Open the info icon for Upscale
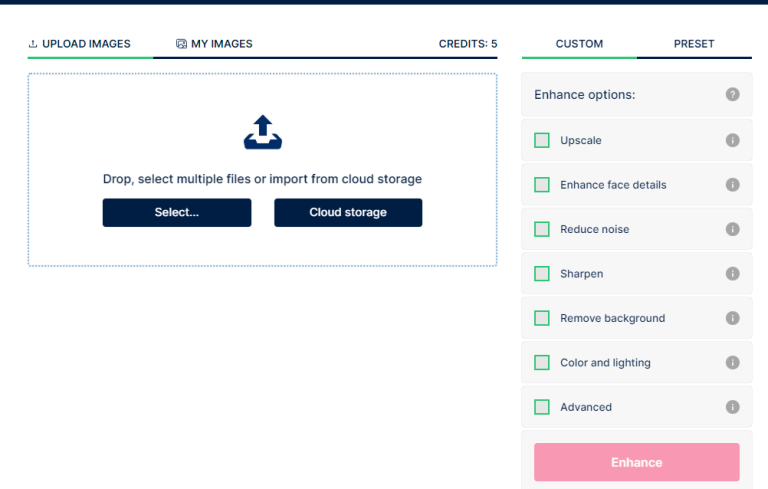The height and width of the screenshot is (489, 768). point(732,140)
